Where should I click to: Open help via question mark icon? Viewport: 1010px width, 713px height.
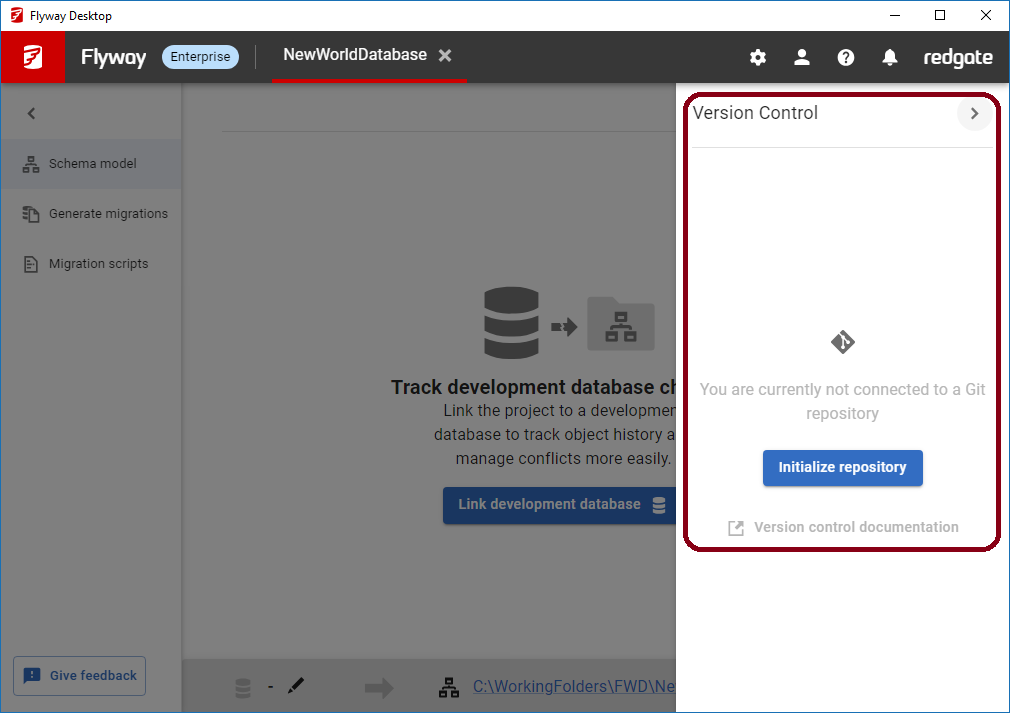(846, 57)
